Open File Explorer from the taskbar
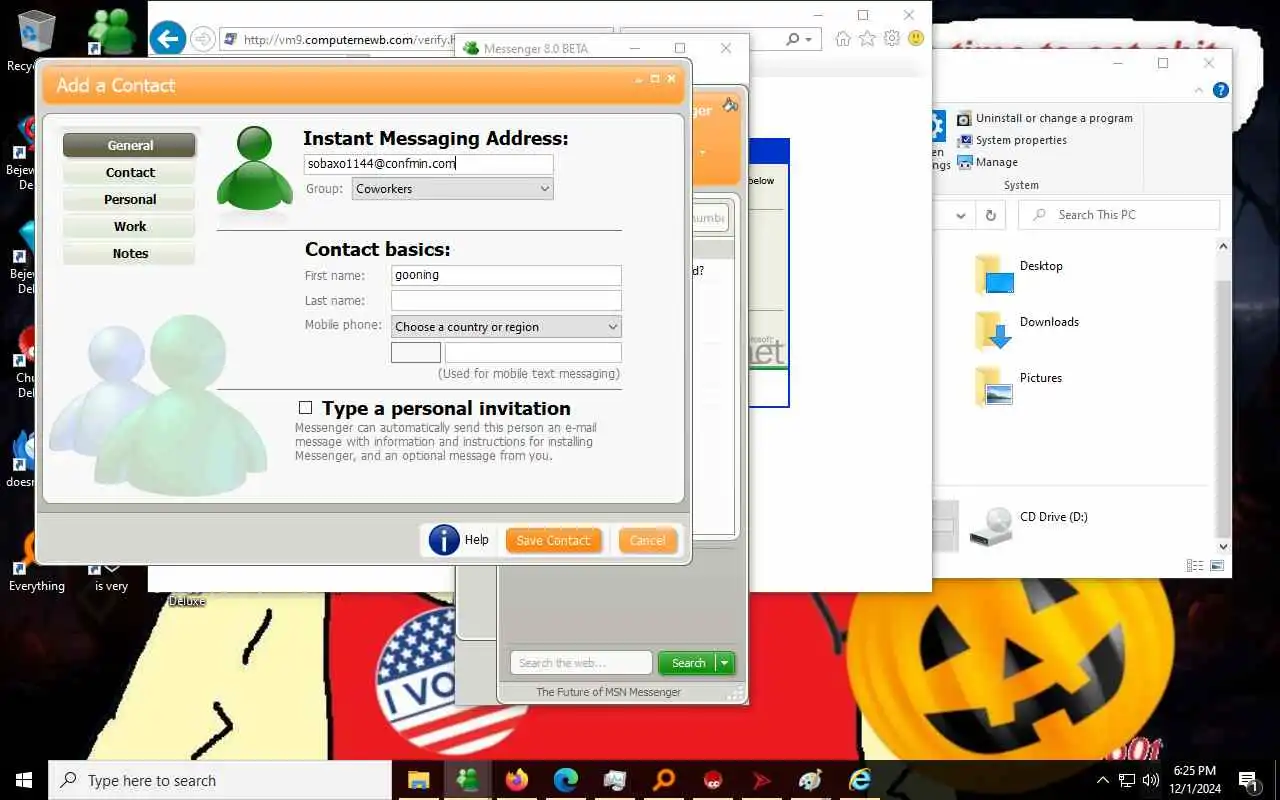This screenshot has height=800, width=1280. pos(418,780)
